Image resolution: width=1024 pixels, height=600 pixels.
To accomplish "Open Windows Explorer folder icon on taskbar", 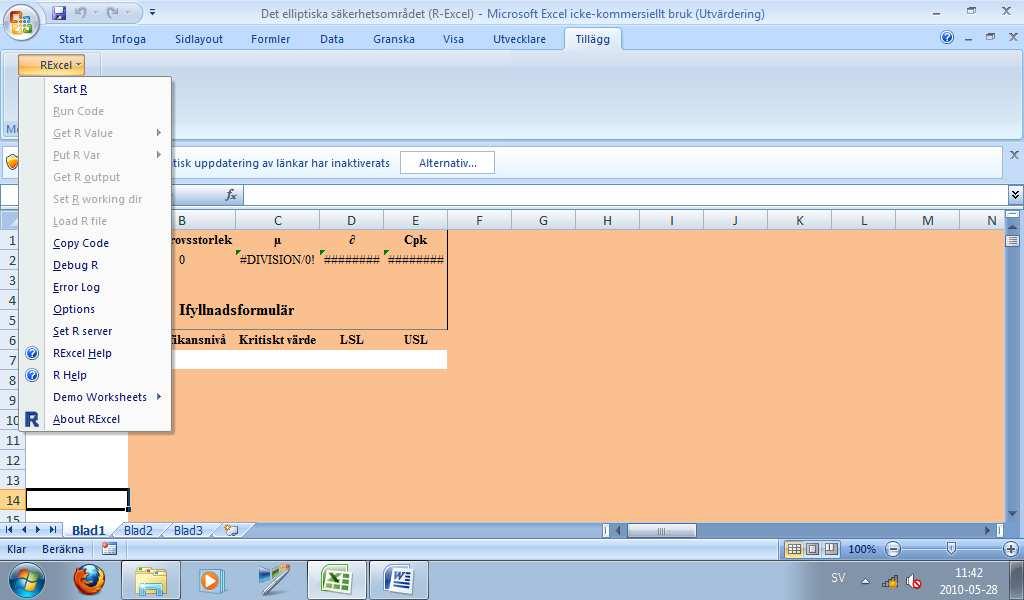I will [x=150, y=580].
